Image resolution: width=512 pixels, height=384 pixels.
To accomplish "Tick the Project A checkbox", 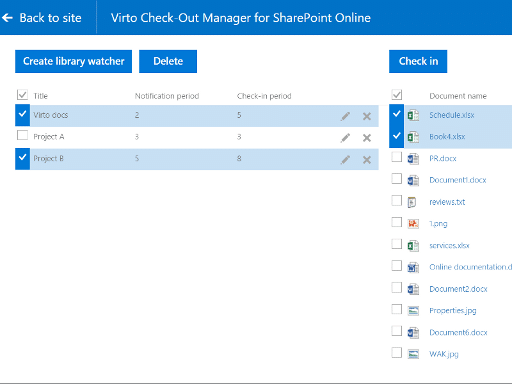I will tap(22, 135).
